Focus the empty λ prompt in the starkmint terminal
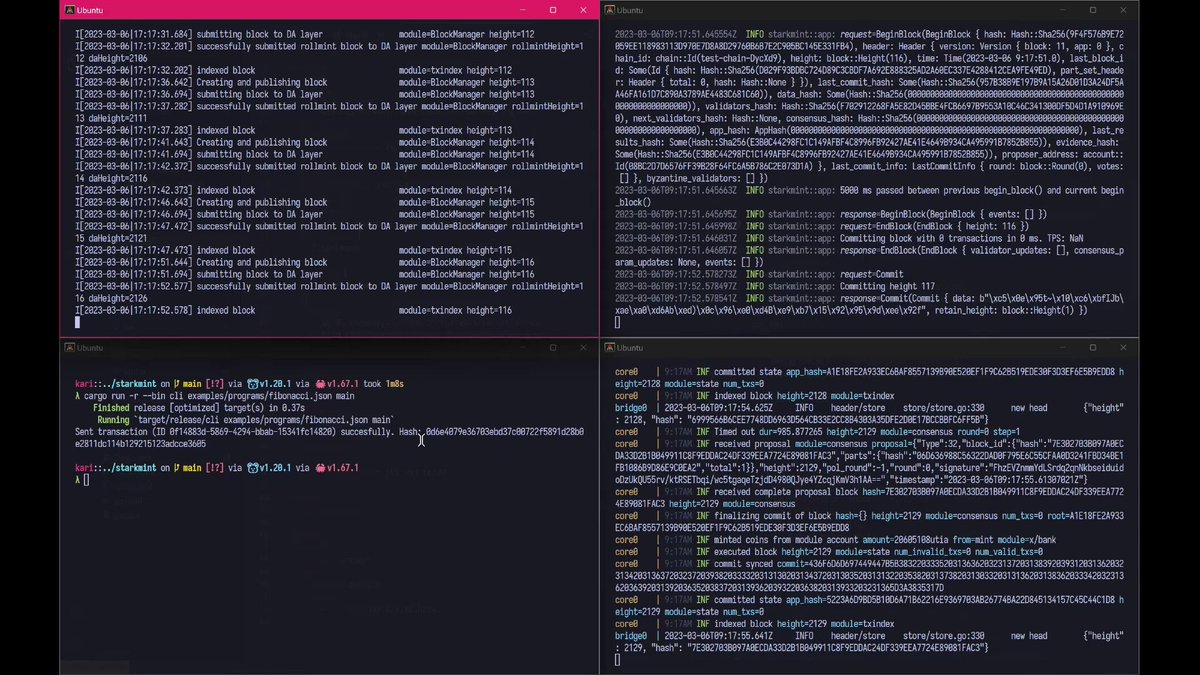Viewport: 1200px width, 675px height. pyautogui.click(x=87, y=480)
